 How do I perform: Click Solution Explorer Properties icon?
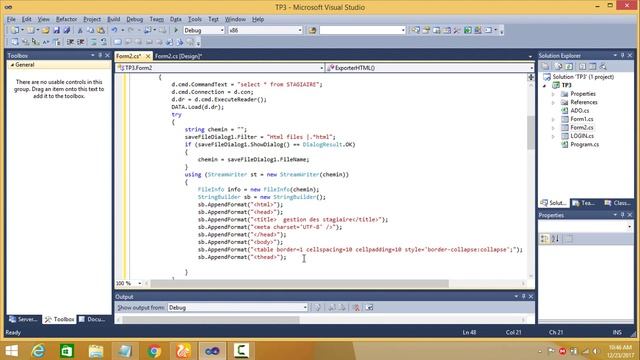tap(545, 67)
